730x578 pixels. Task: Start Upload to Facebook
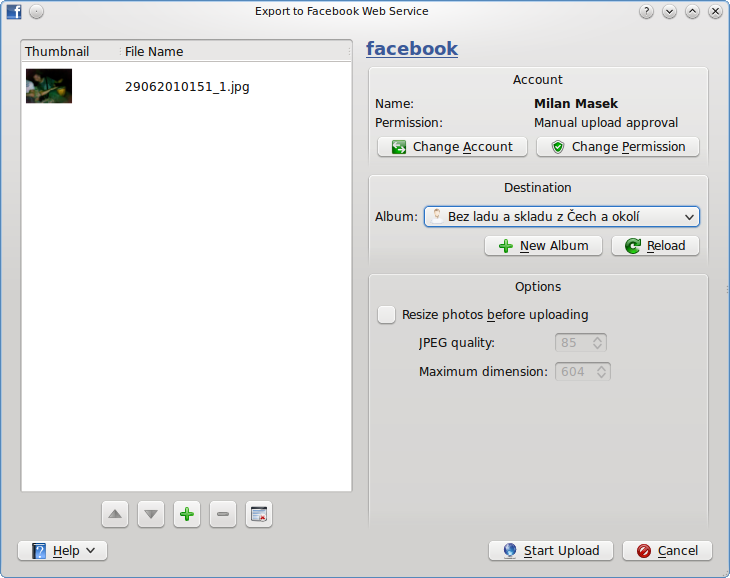coord(551,551)
